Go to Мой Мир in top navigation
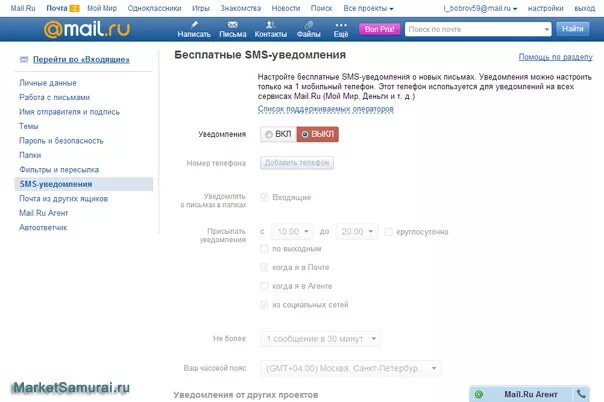Screen dimensions: 604x402 [102, 8]
